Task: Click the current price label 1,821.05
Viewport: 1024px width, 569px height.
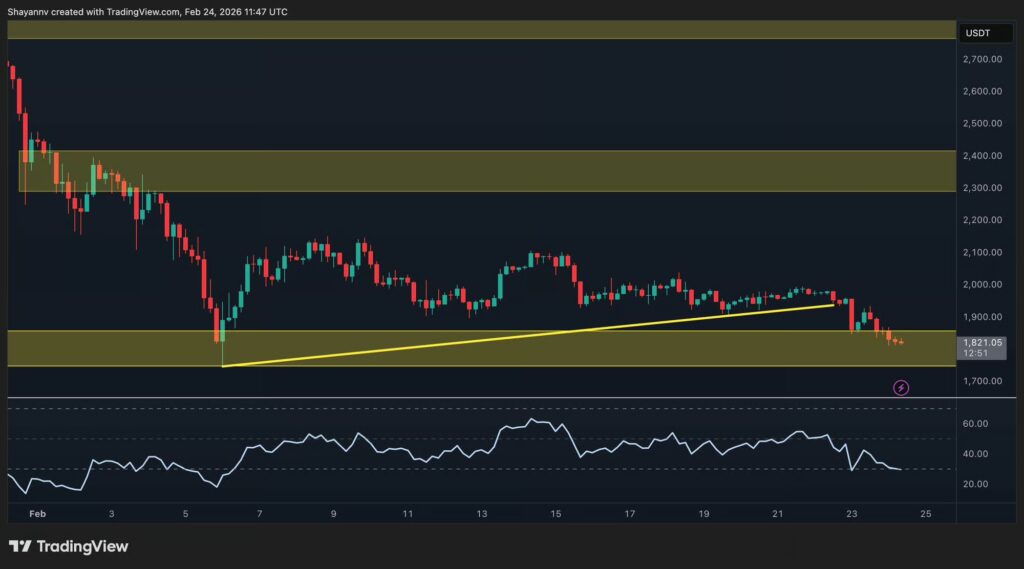Action: pyautogui.click(x=980, y=342)
